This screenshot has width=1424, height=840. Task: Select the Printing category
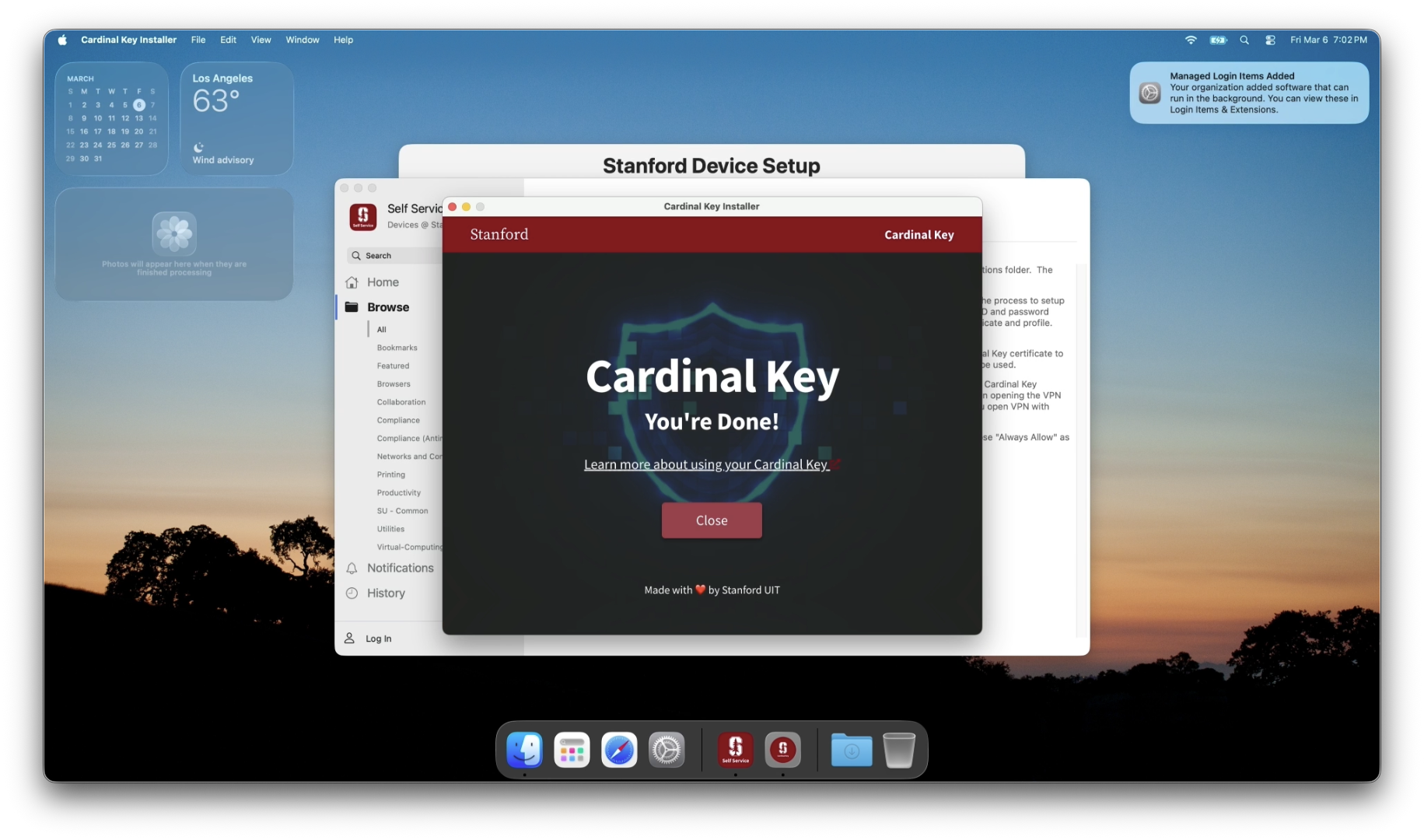(x=390, y=474)
